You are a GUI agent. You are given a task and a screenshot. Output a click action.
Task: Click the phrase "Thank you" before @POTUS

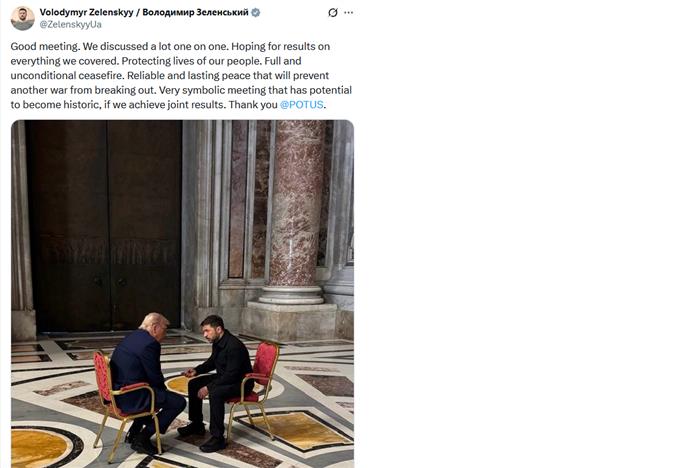[253, 104]
